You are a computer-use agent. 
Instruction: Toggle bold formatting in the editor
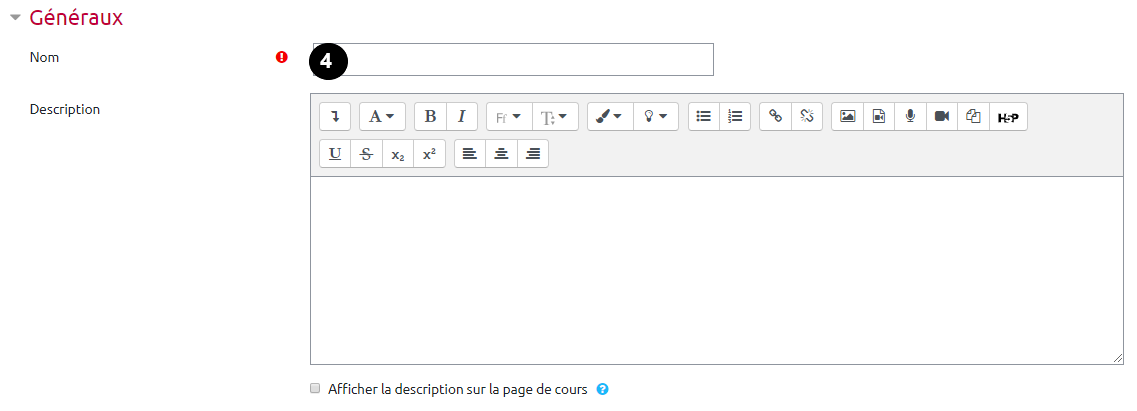[x=430, y=117]
